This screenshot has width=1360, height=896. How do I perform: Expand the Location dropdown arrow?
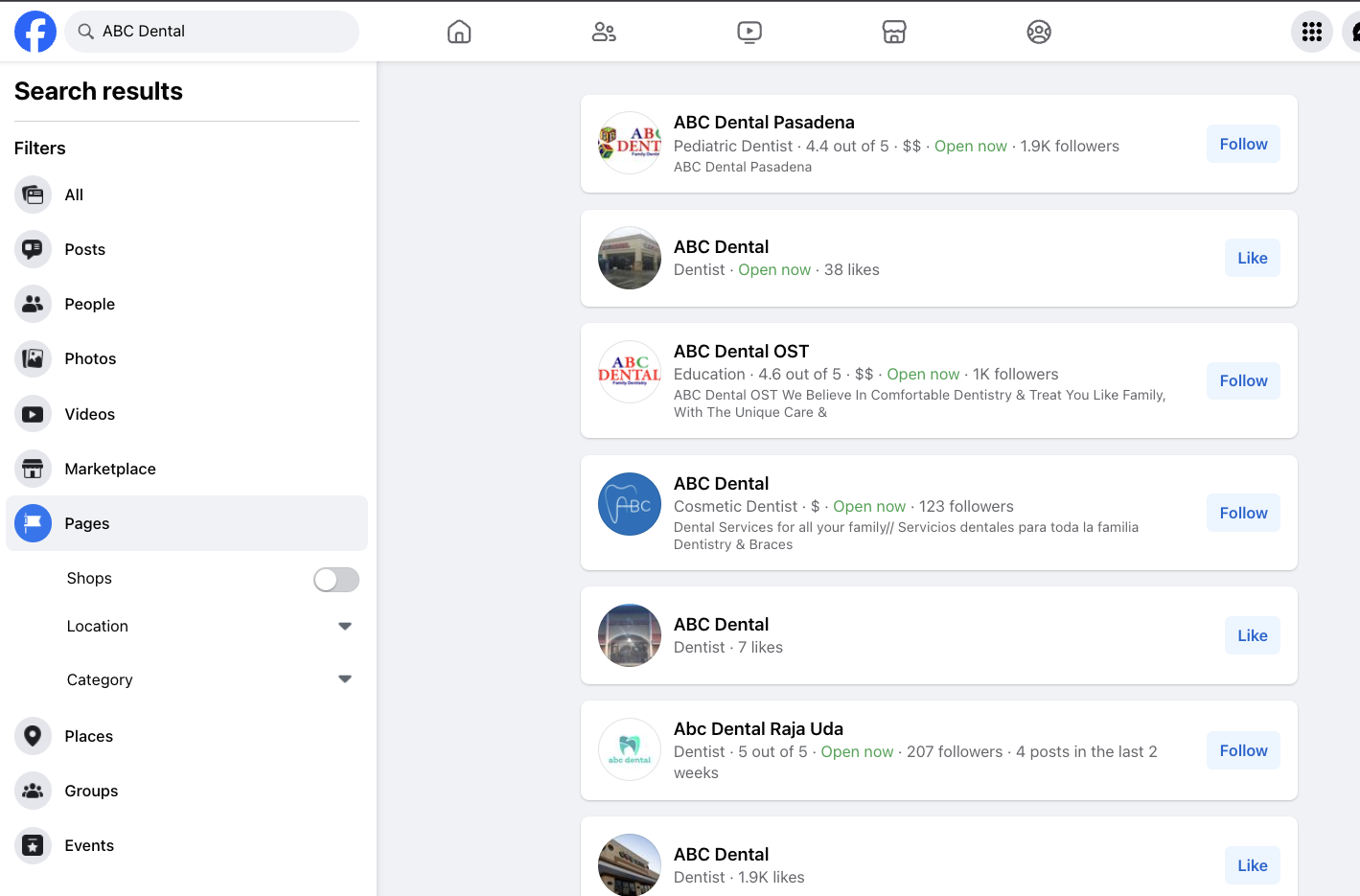point(345,626)
